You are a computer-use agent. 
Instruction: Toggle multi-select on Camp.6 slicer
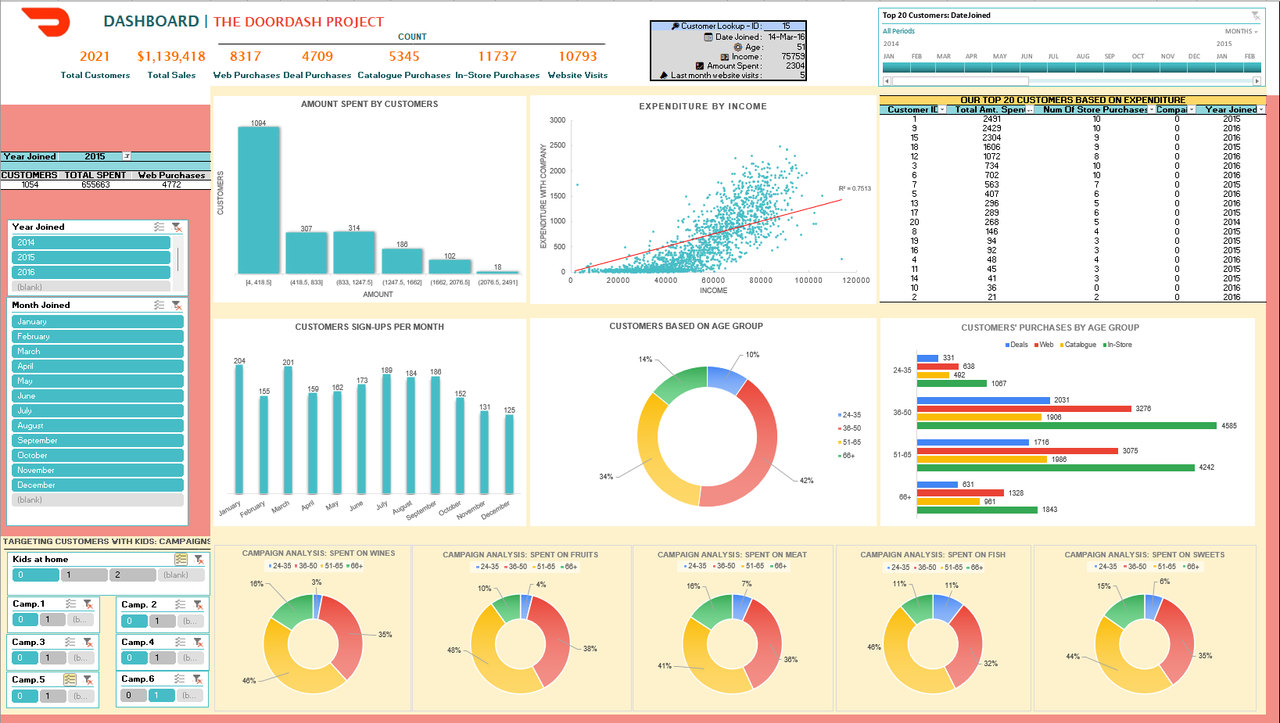[182, 679]
